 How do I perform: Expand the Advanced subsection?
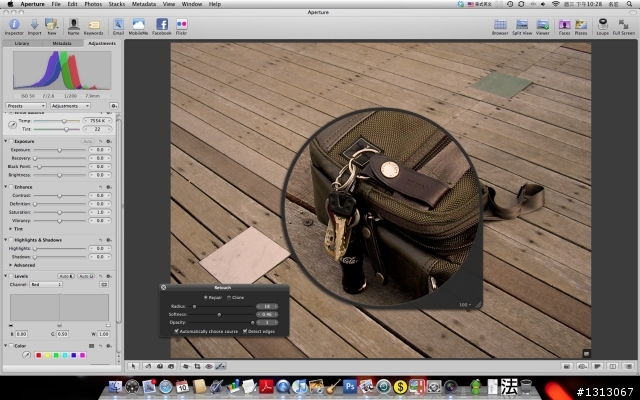point(11,265)
